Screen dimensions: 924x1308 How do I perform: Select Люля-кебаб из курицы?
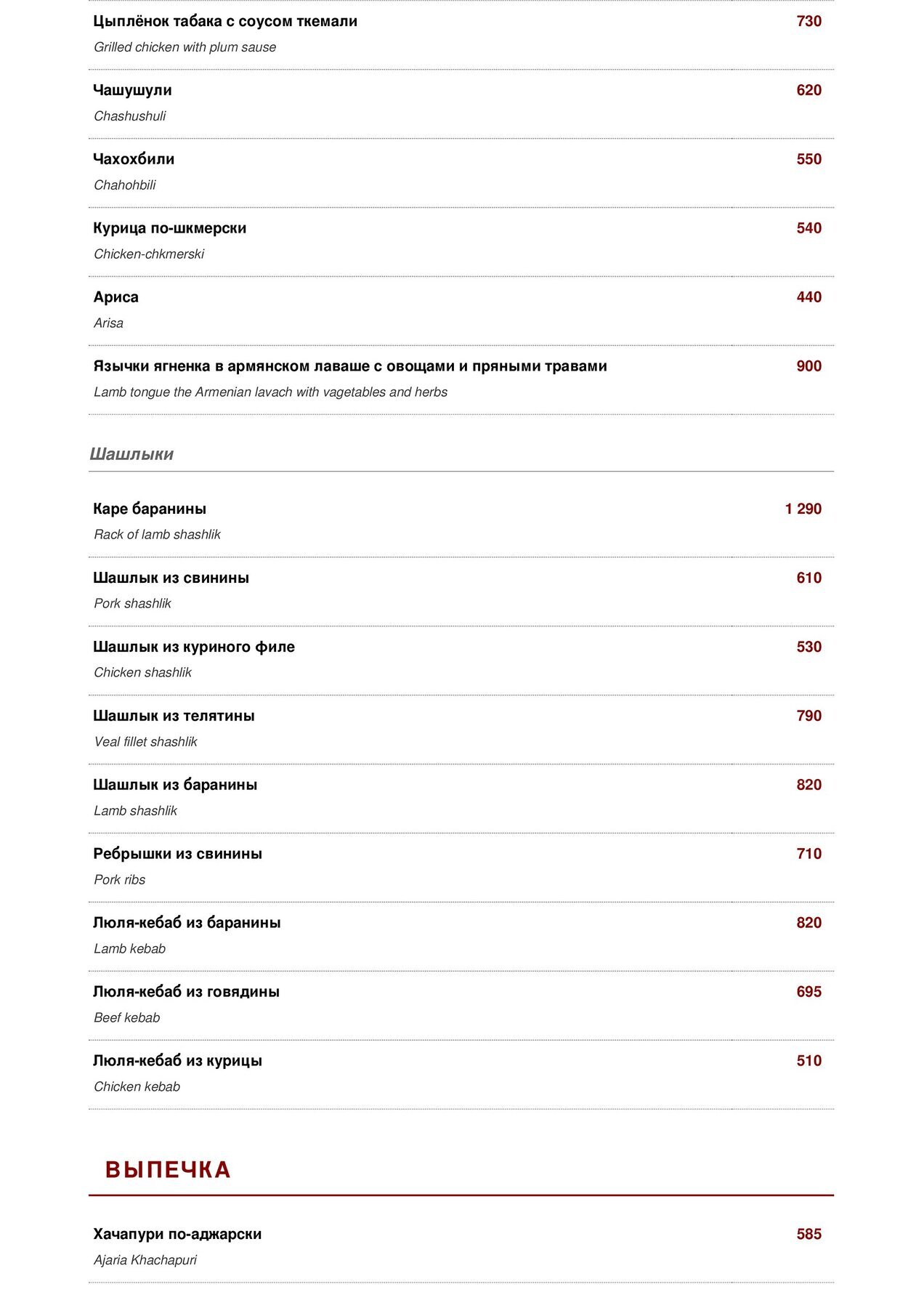(x=177, y=1061)
